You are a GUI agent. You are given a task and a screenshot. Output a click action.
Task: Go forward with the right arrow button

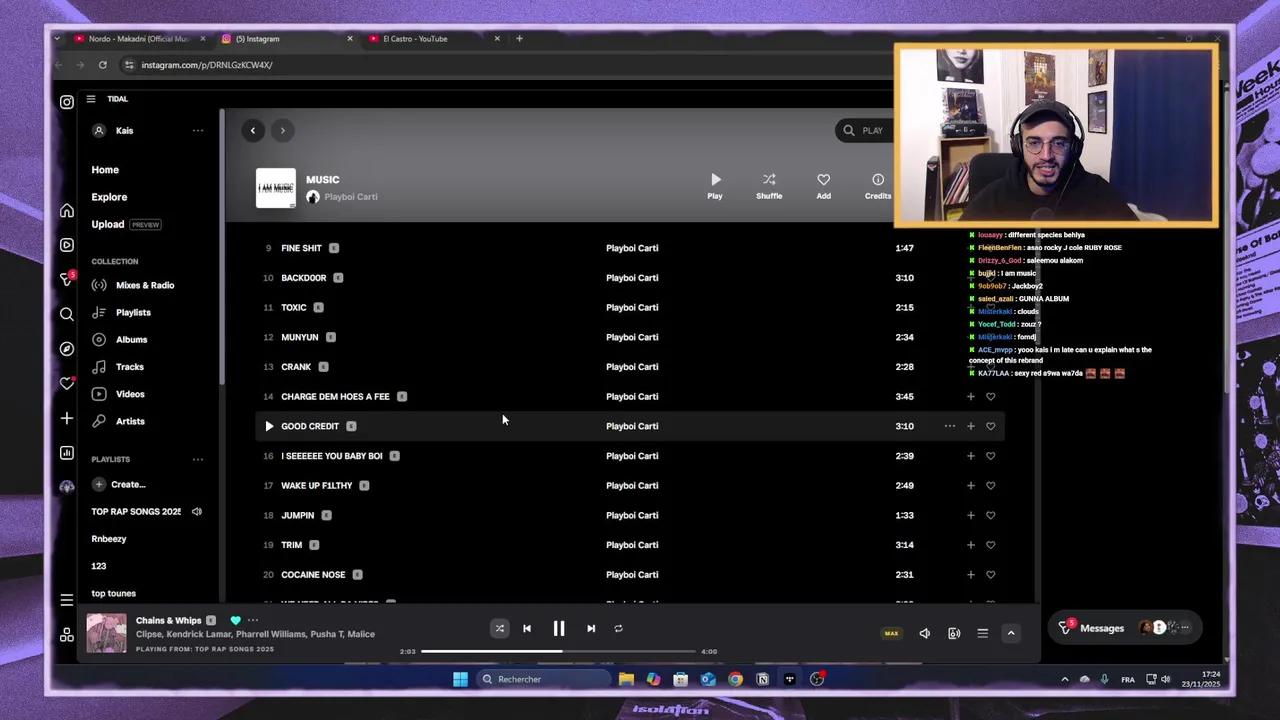click(282, 130)
